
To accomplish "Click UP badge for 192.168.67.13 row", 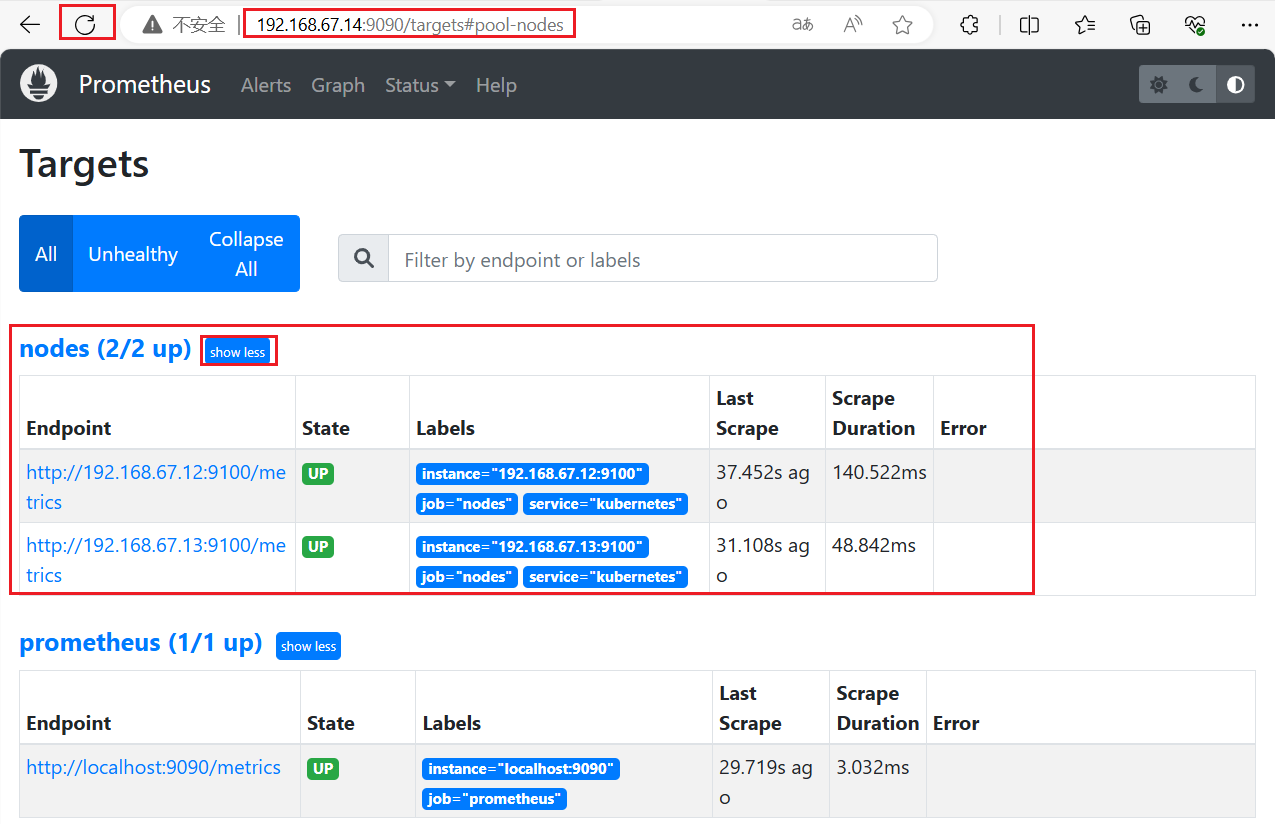I will pyautogui.click(x=318, y=547).
